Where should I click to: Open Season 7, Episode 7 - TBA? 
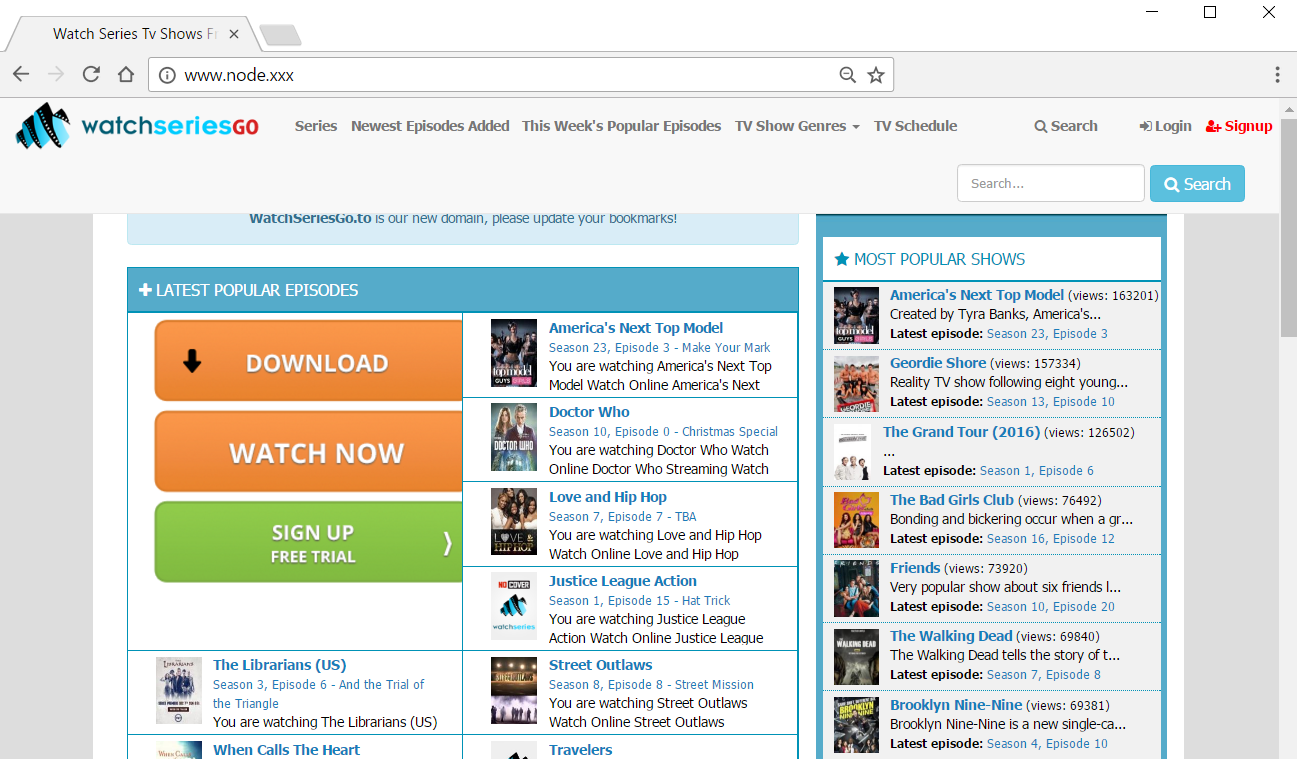coord(622,516)
